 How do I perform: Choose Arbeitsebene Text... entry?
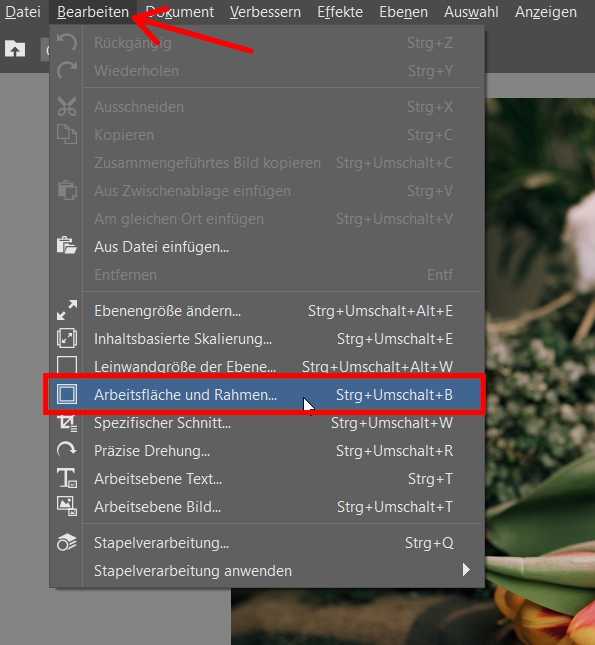267,478
